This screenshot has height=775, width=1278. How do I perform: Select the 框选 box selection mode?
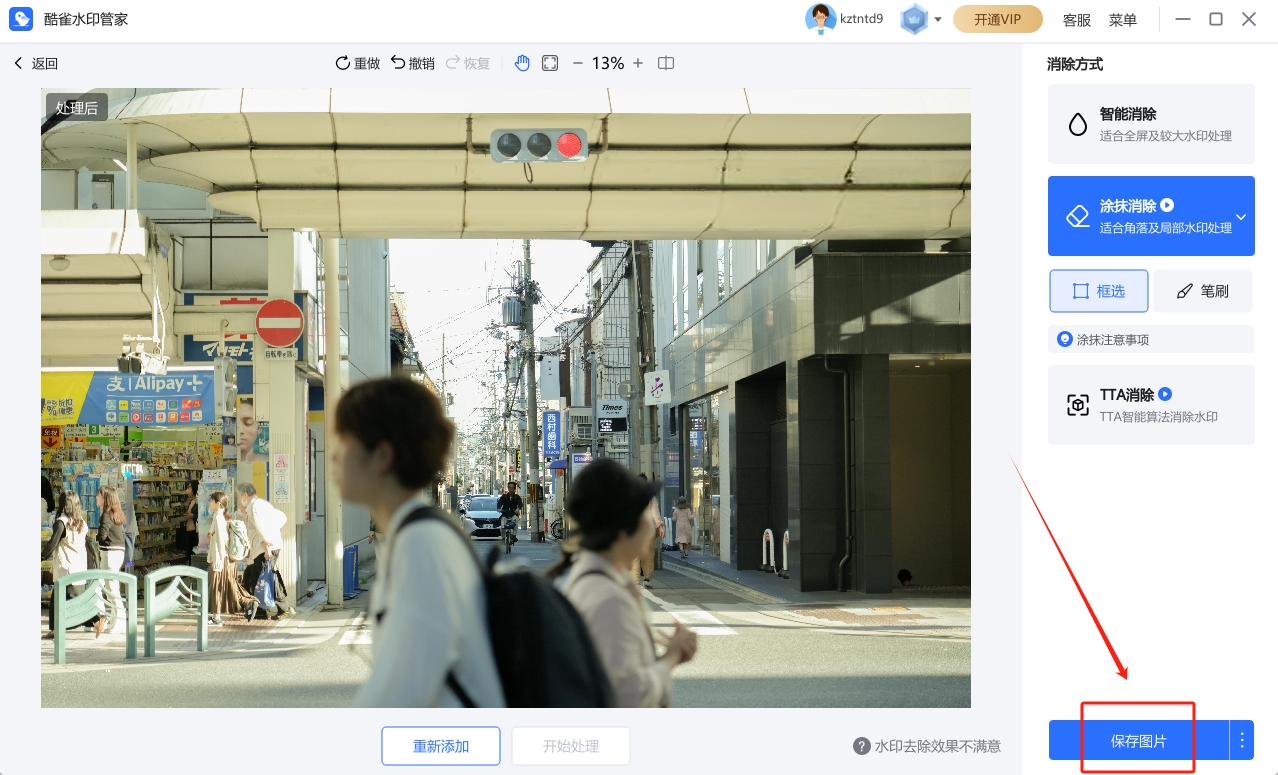(1098, 291)
